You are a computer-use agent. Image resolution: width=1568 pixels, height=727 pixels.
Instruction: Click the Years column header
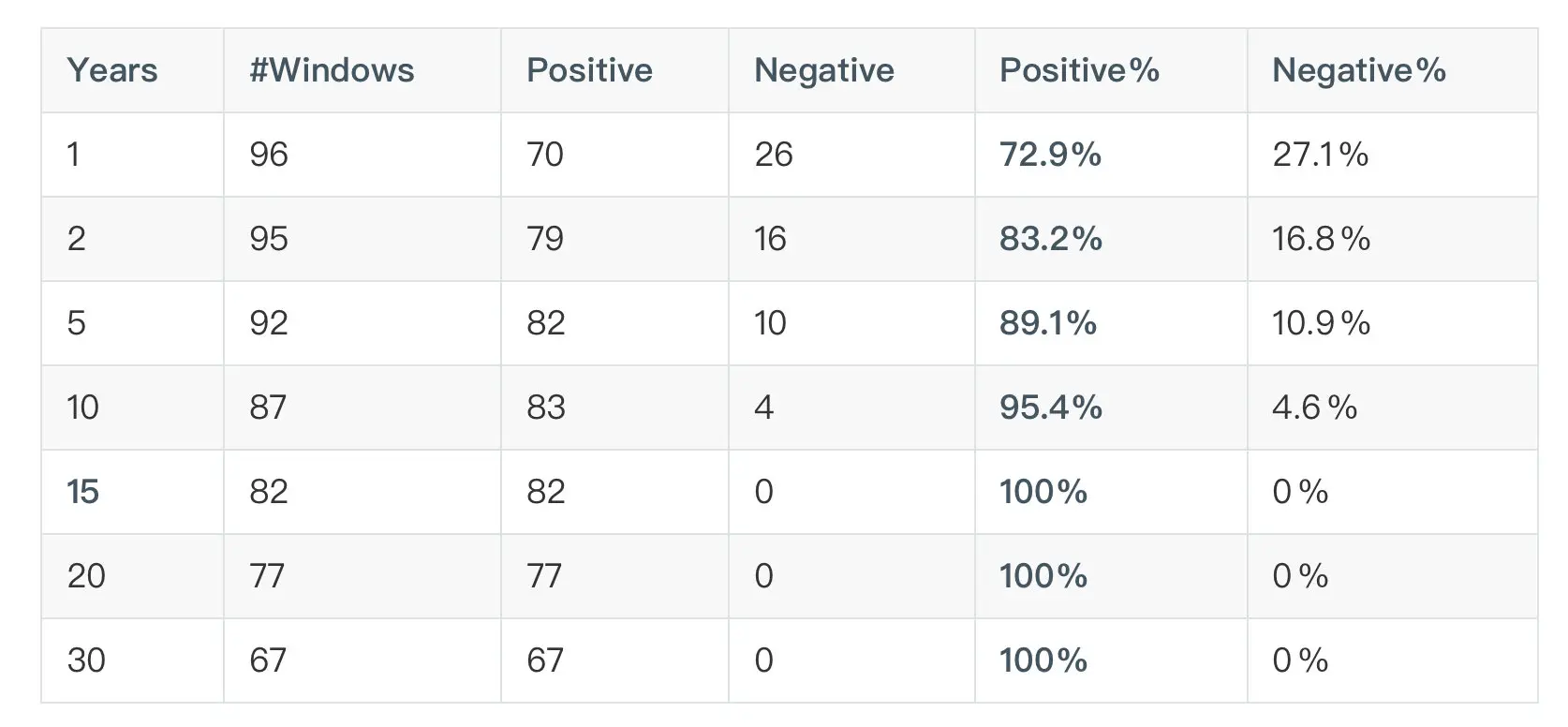tap(112, 70)
